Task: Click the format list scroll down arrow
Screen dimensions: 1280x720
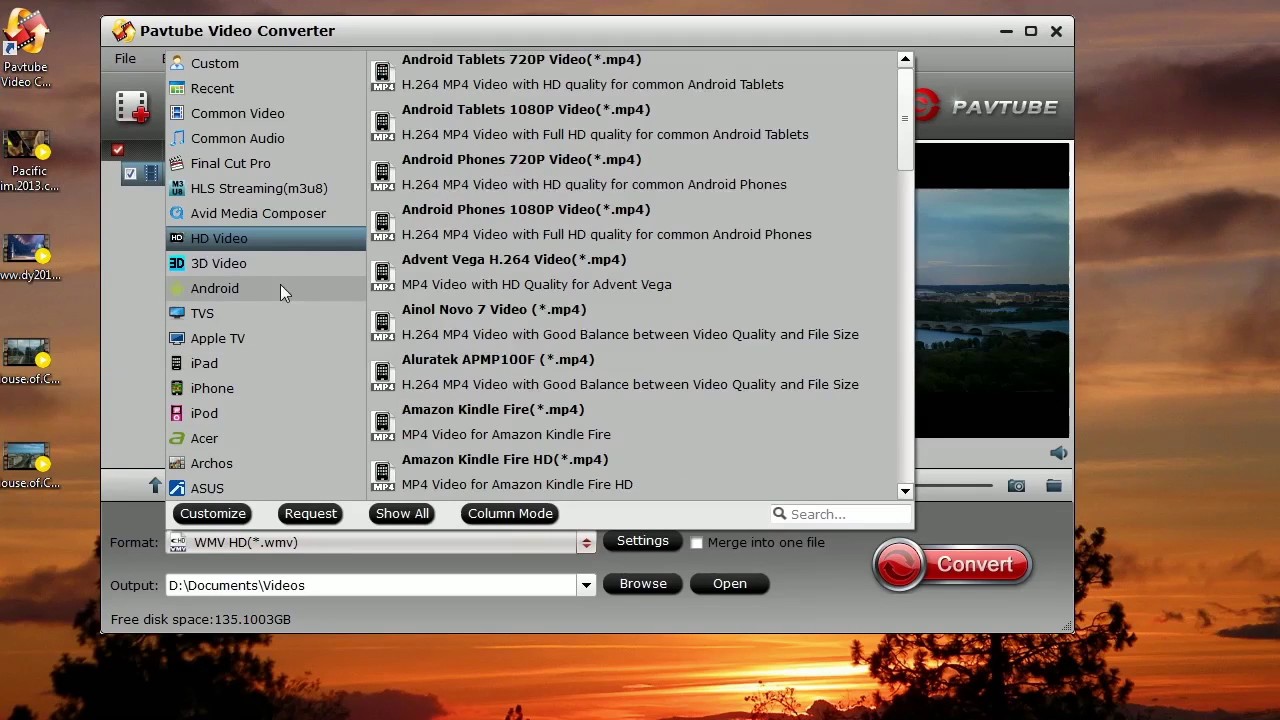Action: tap(905, 491)
